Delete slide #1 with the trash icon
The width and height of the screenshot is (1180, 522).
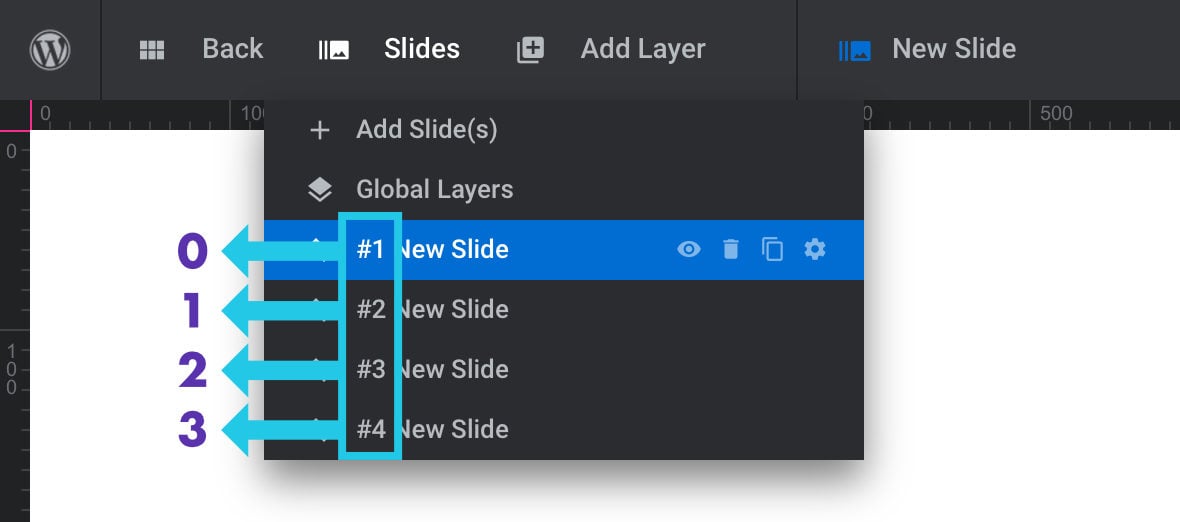coord(731,249)
